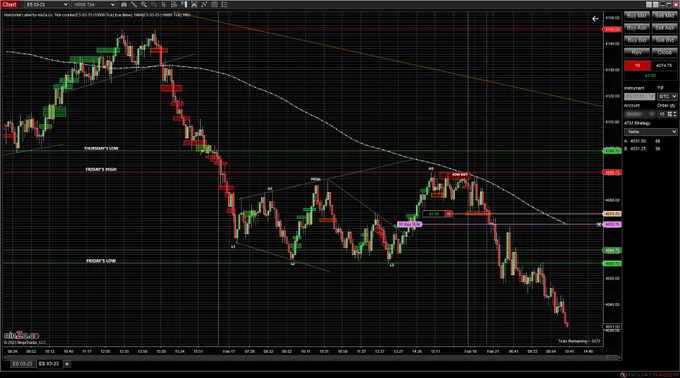
Task: Click the Horizontal Label indicator text header
Action: [x=97, y=15]
